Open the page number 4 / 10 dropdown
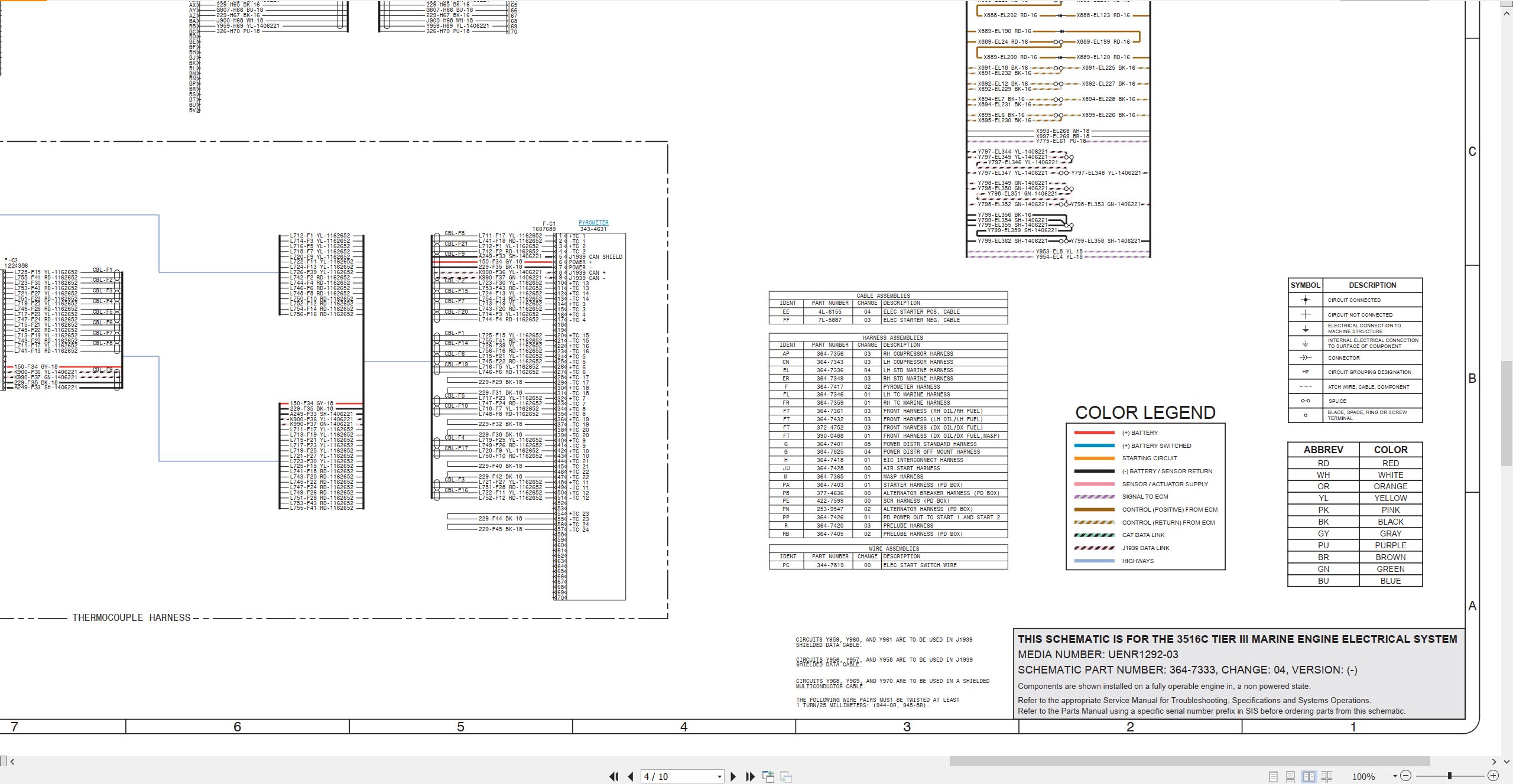Screen dimensions: 1513x784 [x=719, y=776]
